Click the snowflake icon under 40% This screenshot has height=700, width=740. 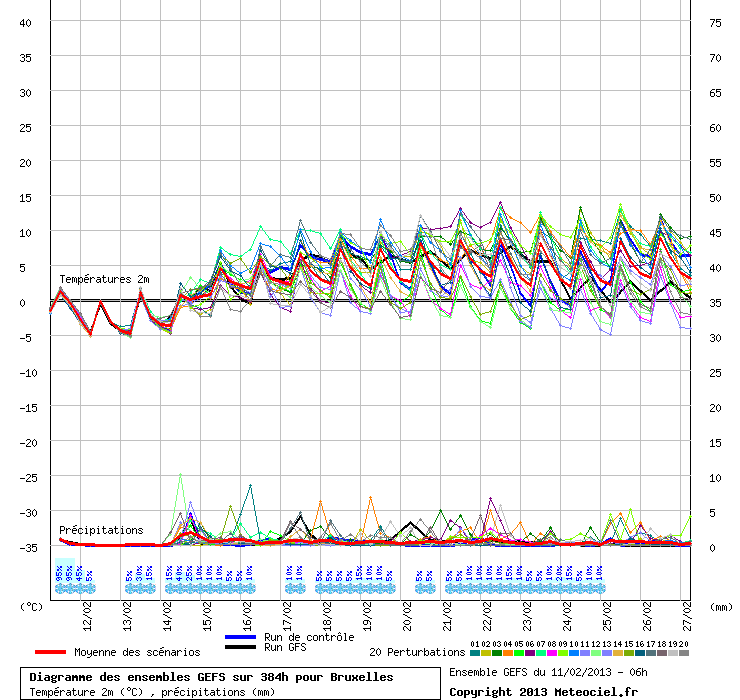(x=180, y=589)
